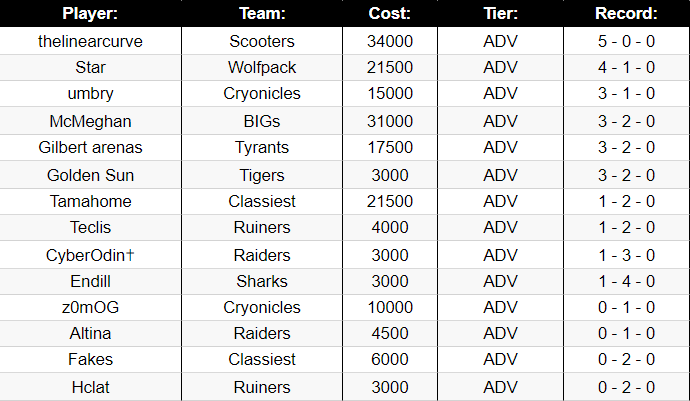Select the Wolfpack team cell

pyautogui.click(x=262, y=67)
